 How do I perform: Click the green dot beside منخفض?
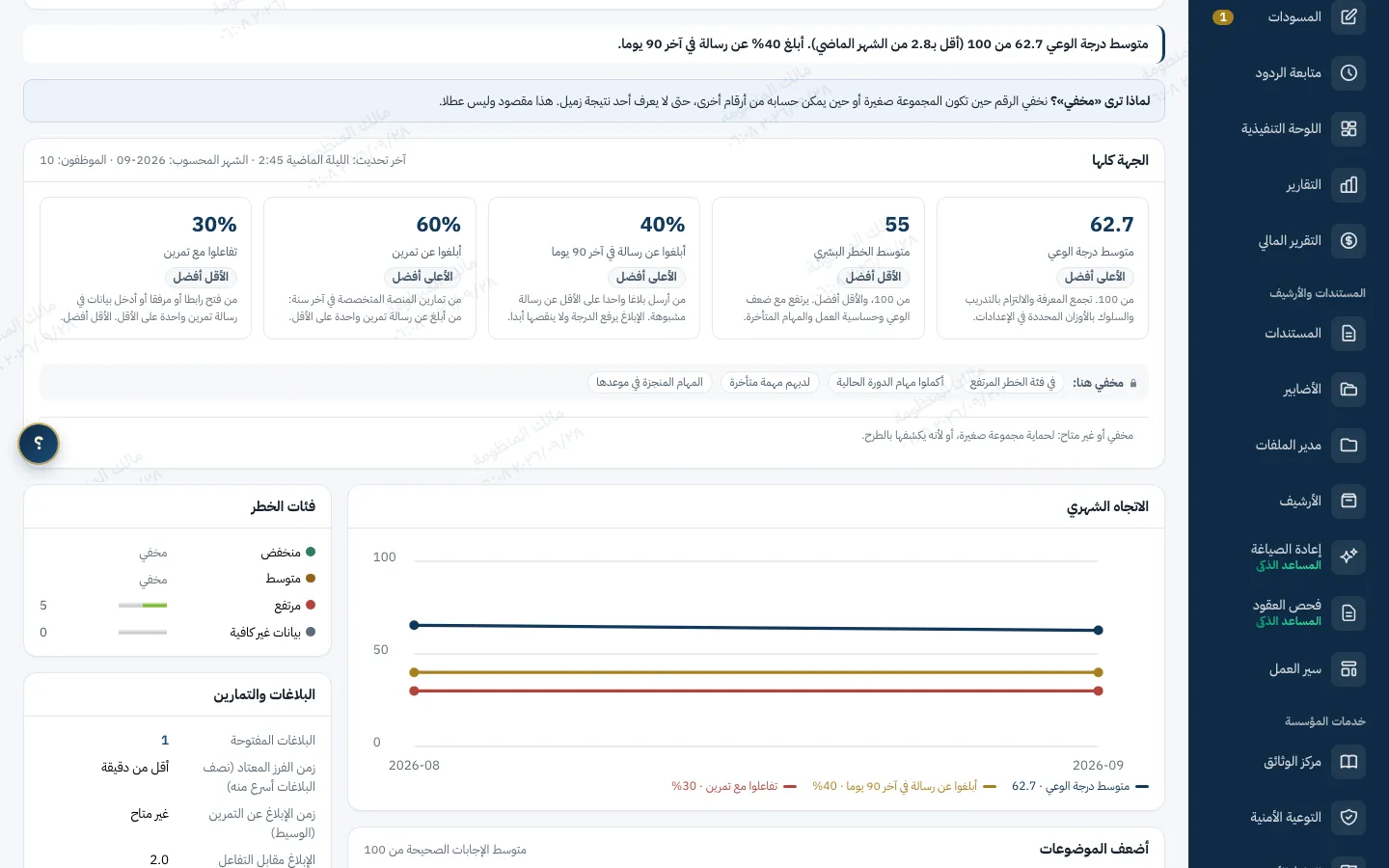coord(311,553)
